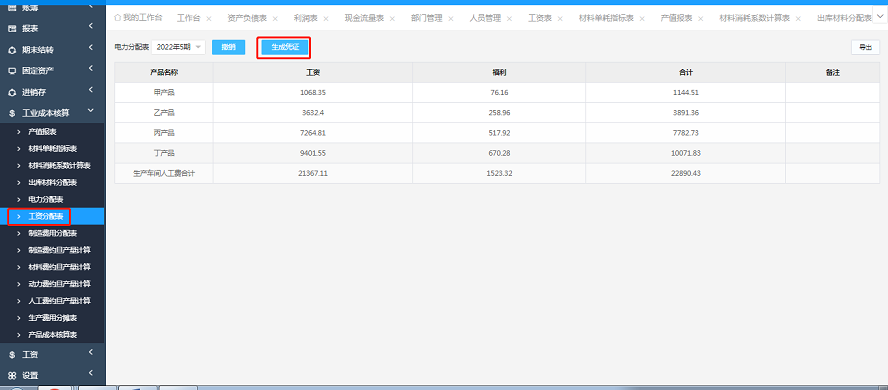Select the 乙产品 row name cell

(164, 113)
